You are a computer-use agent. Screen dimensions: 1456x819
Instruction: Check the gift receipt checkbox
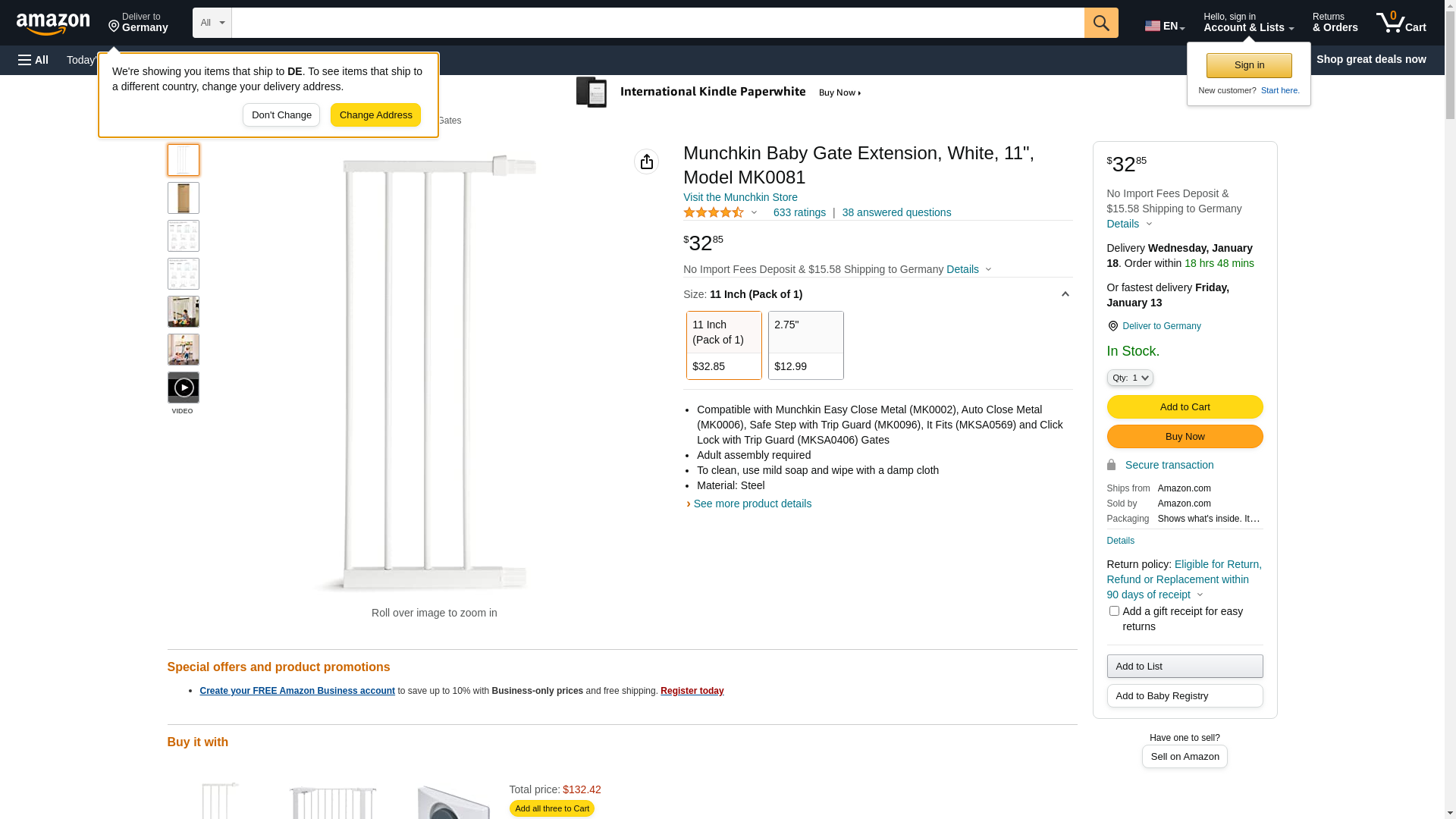(1114, 611)
